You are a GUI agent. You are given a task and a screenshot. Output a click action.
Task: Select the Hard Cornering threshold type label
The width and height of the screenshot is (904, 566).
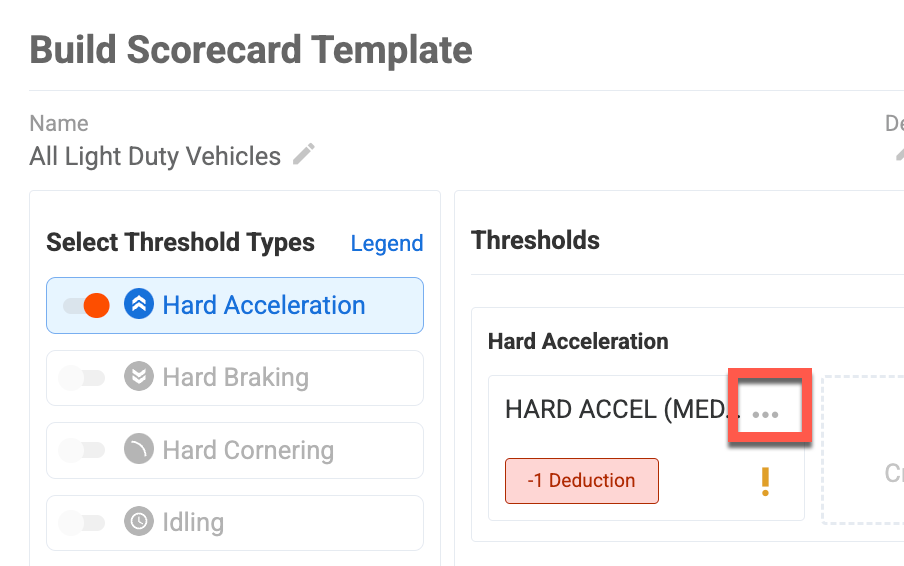click(248, 450)
